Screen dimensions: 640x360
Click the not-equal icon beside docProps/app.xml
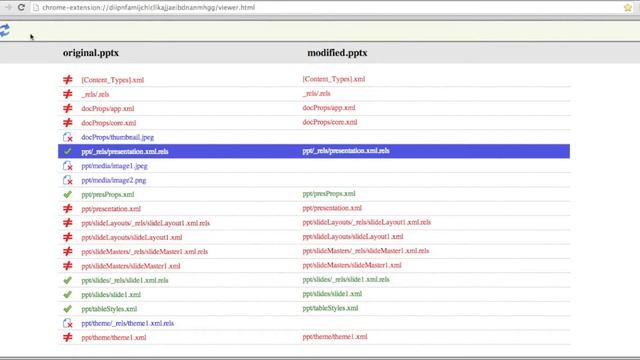pyautogui.click(x=68, y=108)
